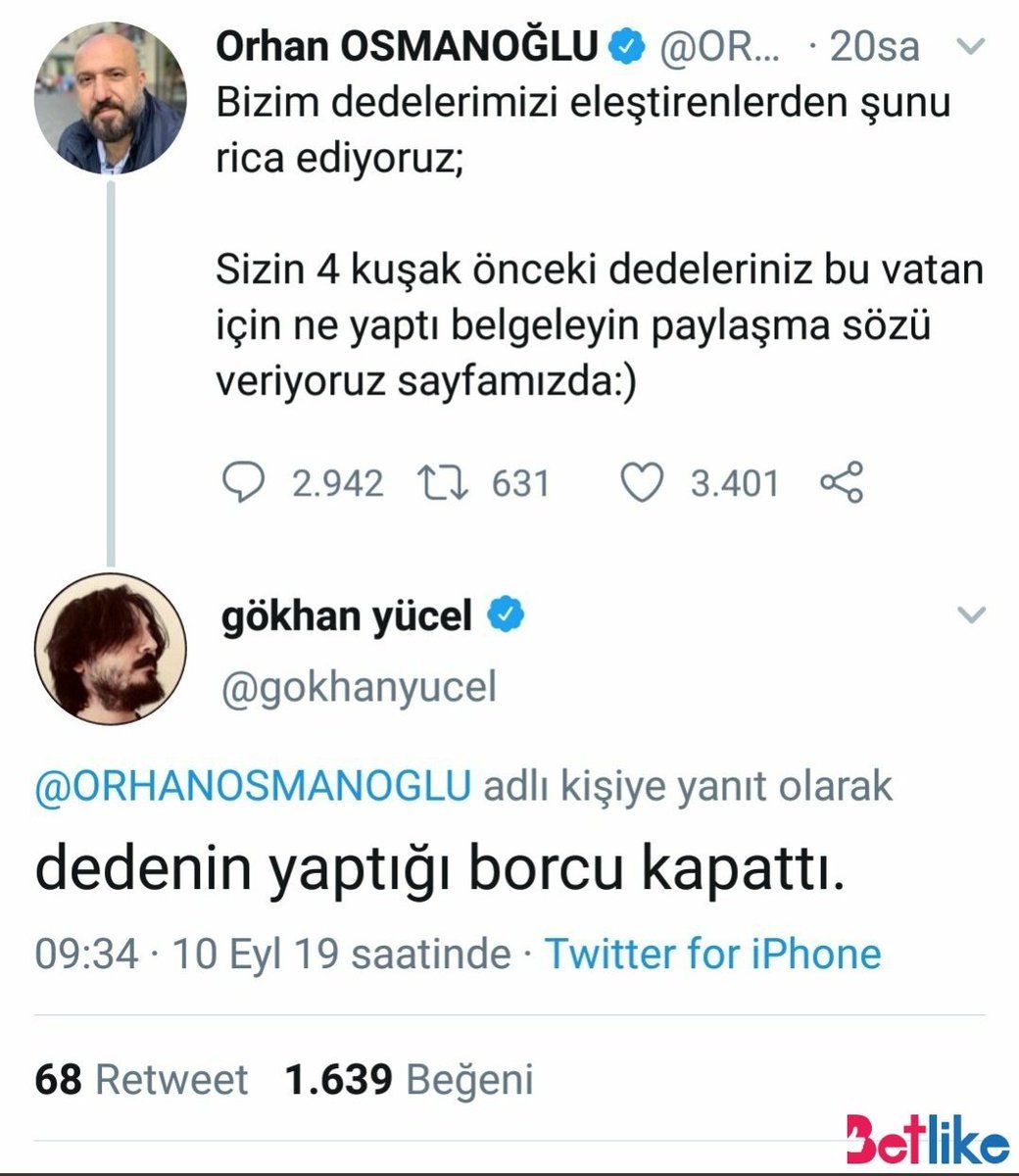
Task: Open gökhan yücel's profile picture
Action: (x=110, y=648)
